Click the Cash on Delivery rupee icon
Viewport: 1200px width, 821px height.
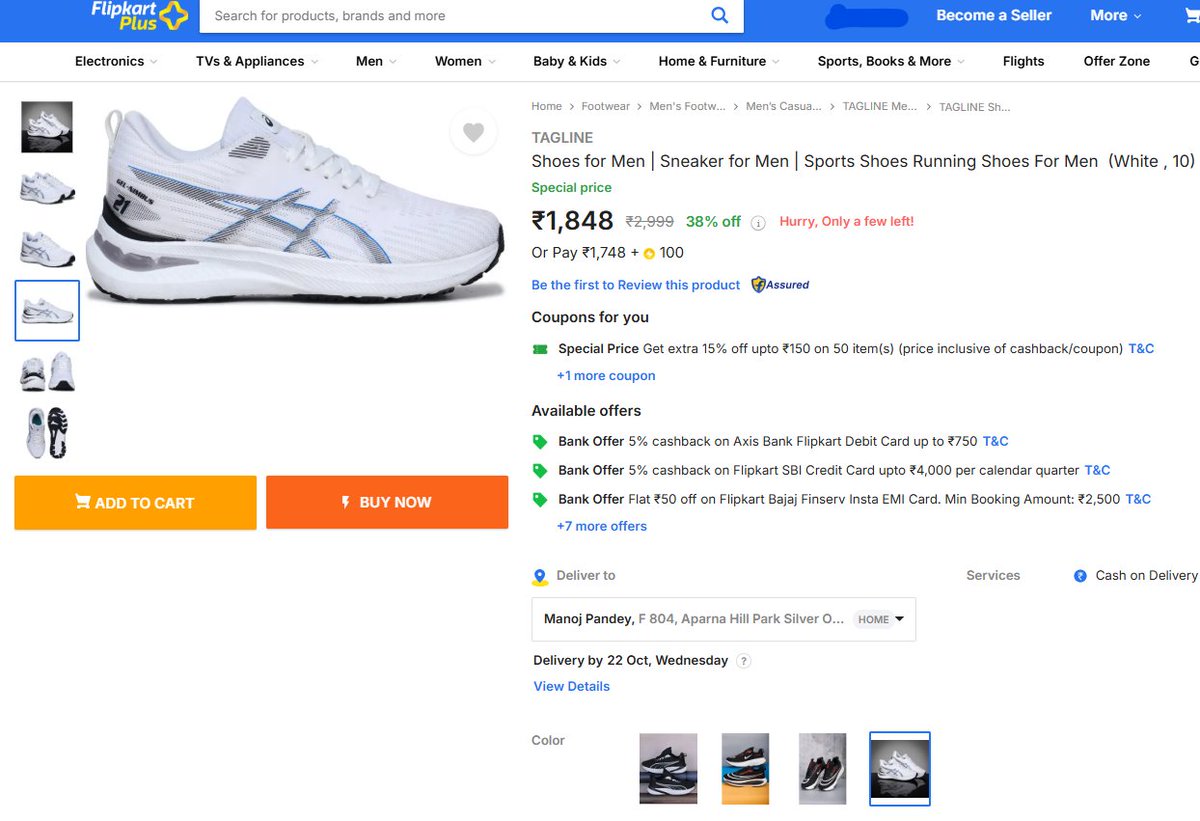pyautogui.click(x=1080, y=576)
